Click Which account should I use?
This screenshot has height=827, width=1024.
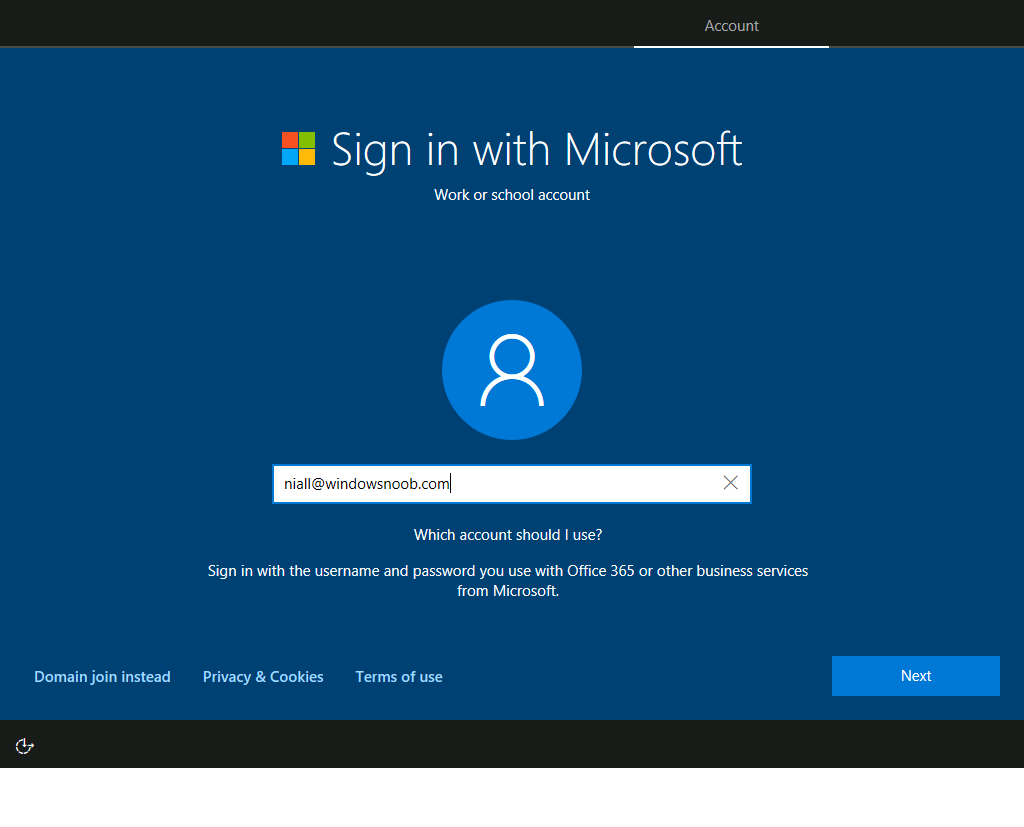tap(508, 535)
